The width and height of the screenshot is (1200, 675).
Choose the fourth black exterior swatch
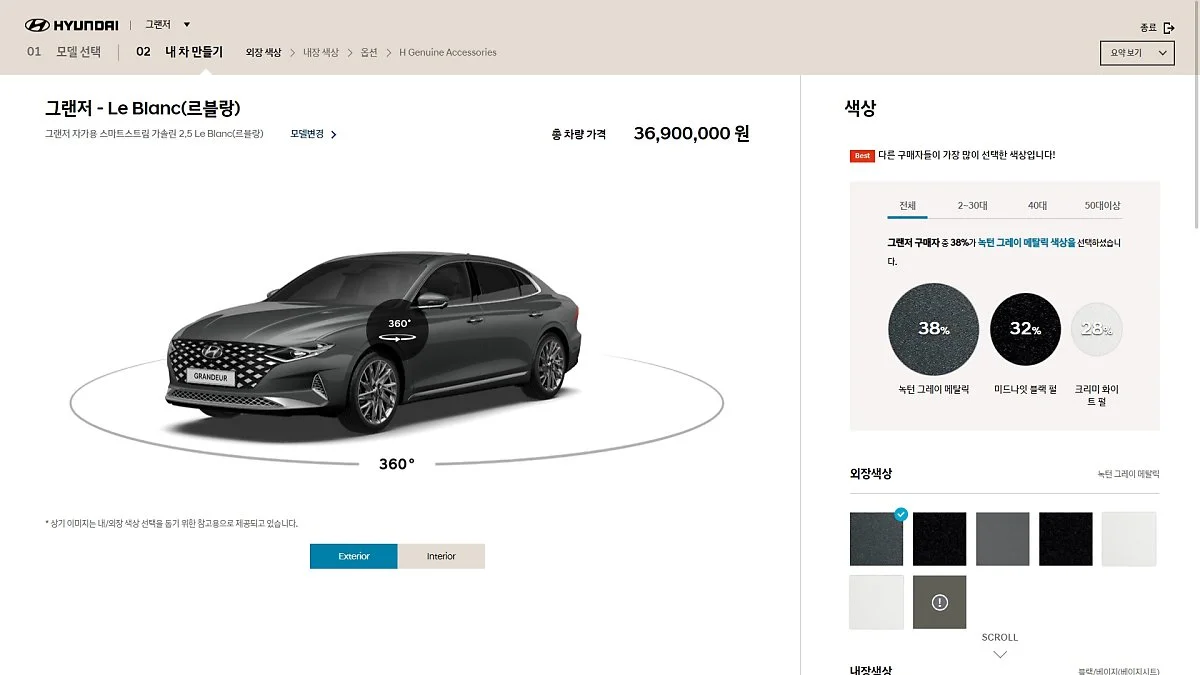[x=1065, y=539]
